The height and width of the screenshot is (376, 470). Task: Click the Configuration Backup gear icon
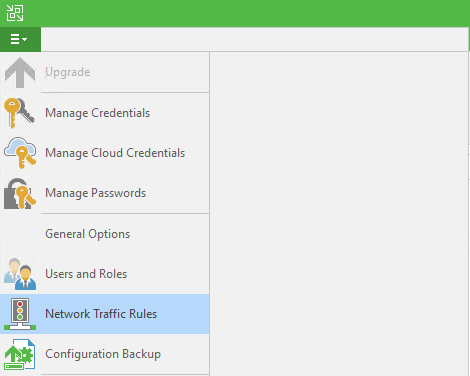point(19,354)
